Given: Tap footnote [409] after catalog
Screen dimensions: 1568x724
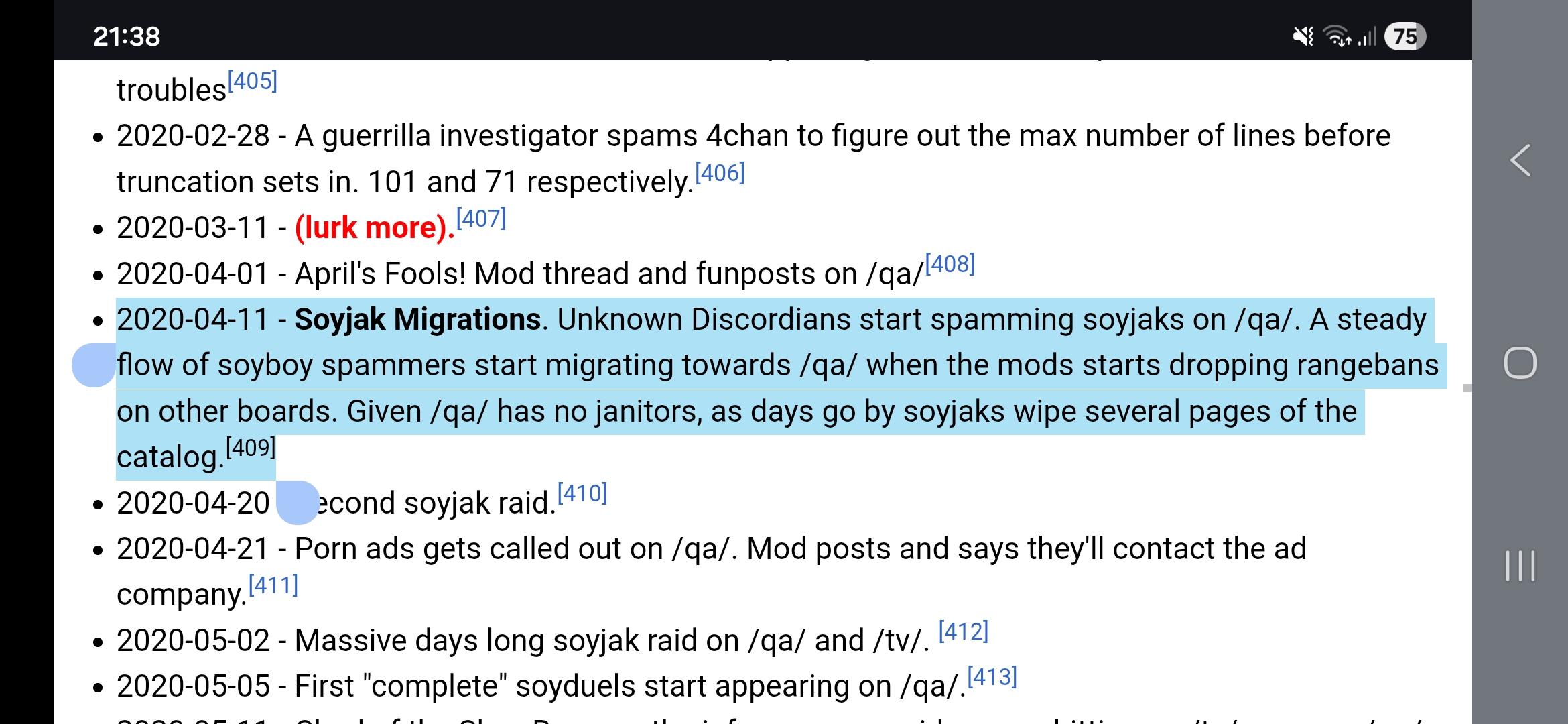Looking at the screenshot, I should click(251, 448).
